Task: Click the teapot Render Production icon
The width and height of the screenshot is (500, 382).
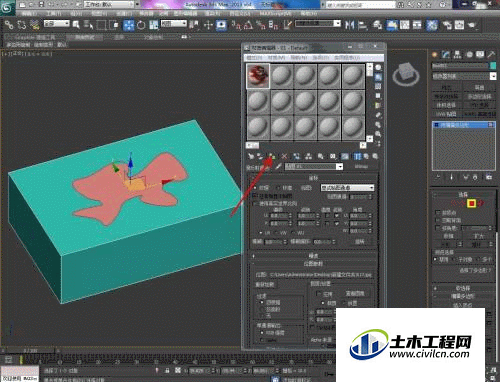Action: coord(472,25)
